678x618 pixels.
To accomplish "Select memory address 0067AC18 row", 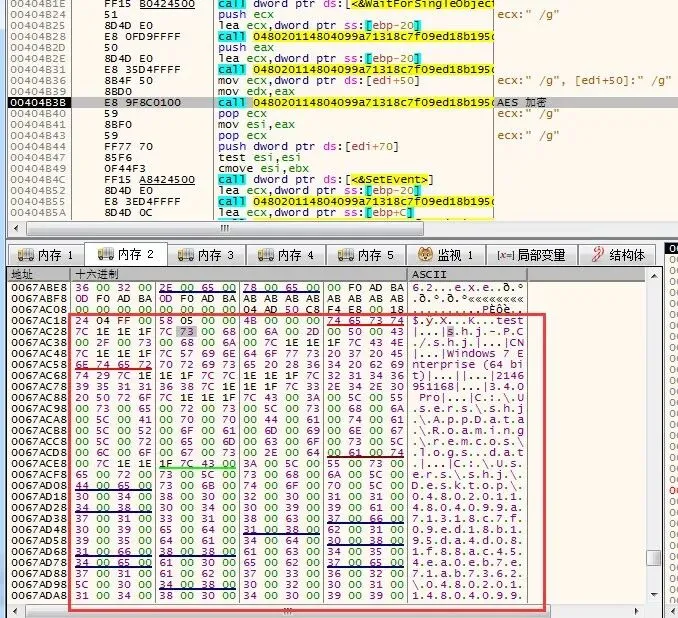I will 39,320.
